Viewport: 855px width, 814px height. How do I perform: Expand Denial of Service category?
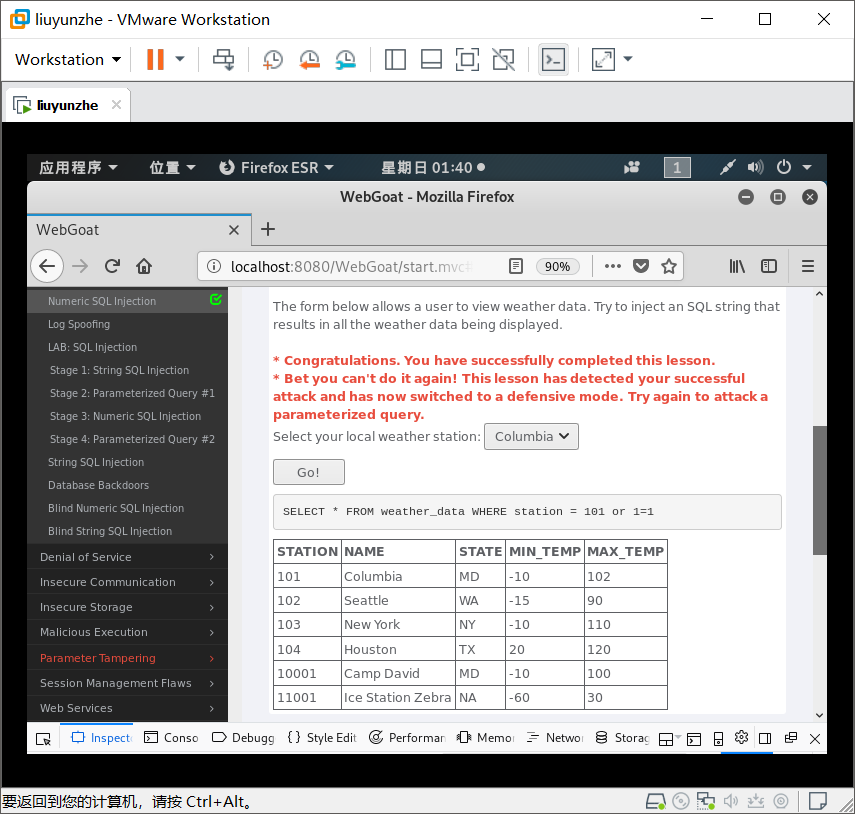point(128,557)
